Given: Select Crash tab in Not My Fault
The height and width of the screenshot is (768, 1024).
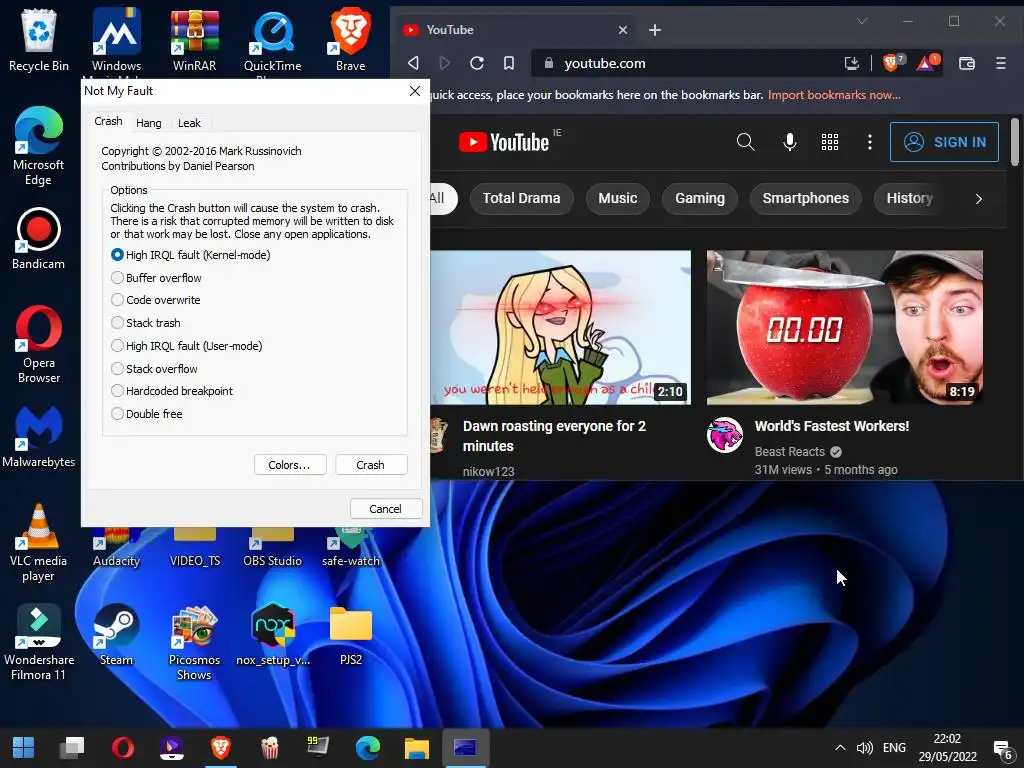Looking at the screenshot, I should click(108, 121).
